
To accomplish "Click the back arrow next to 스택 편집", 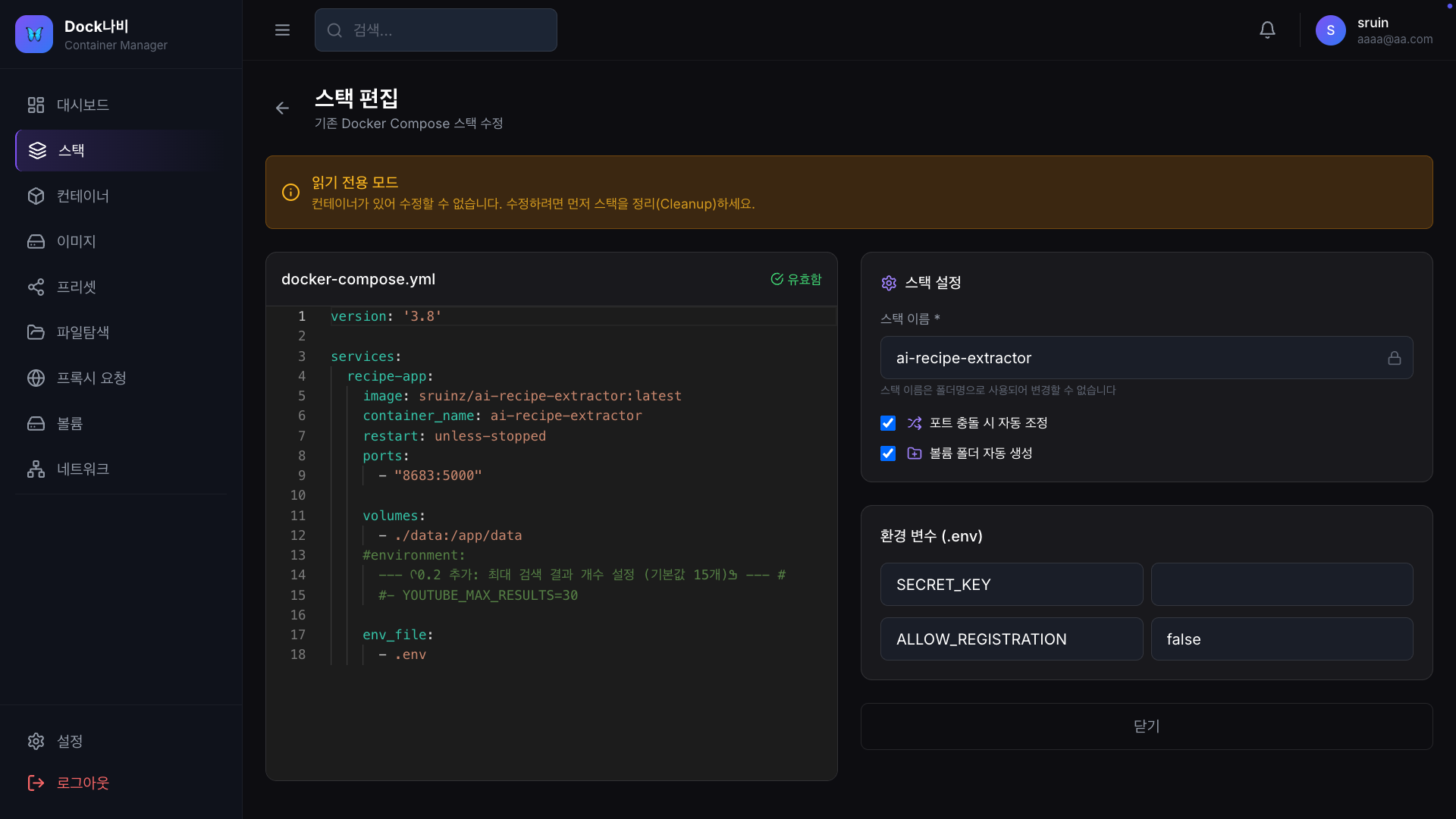I will (x=282, y=108).
